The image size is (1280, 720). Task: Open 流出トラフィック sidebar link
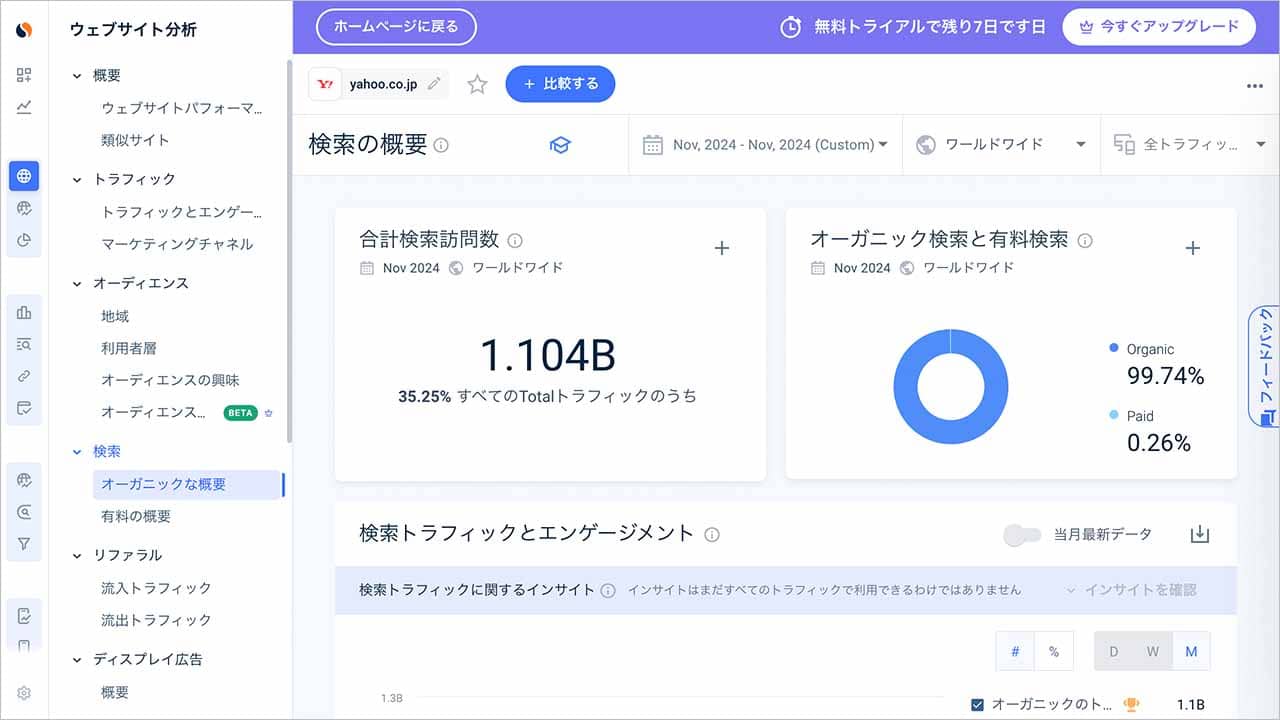156,620
